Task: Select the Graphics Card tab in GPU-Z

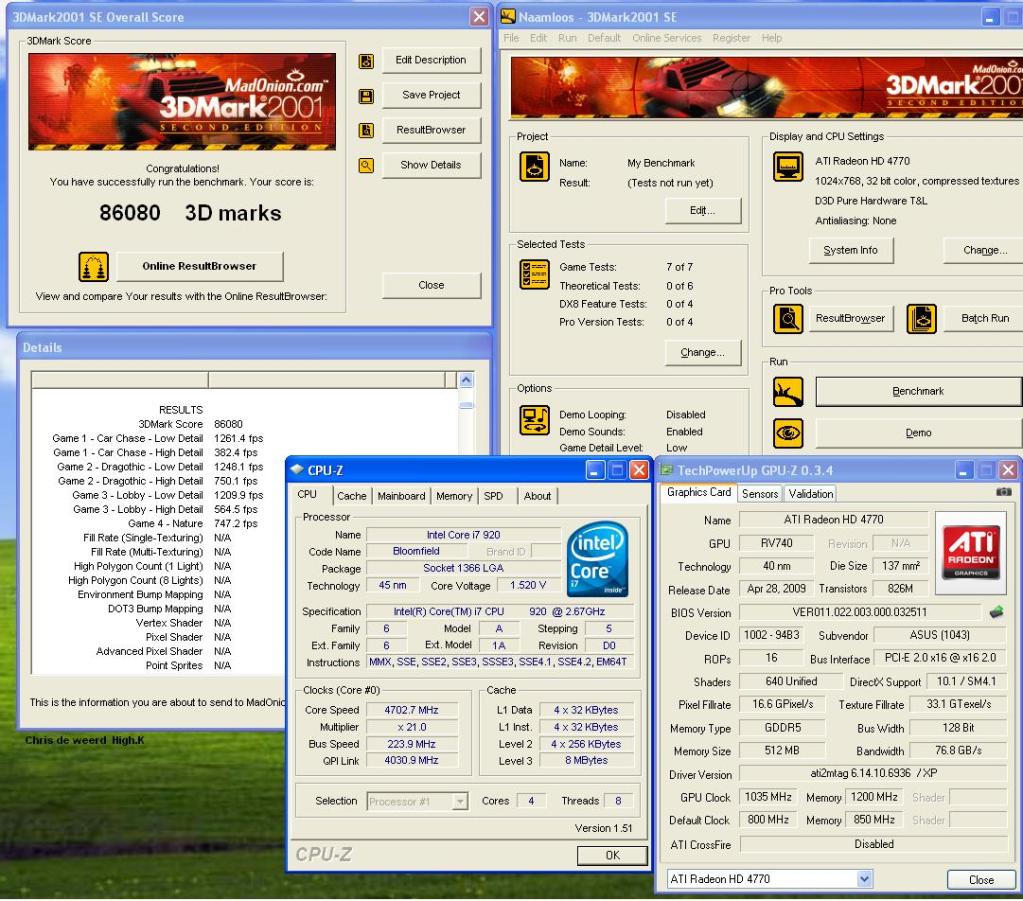Action: [x=699, y=493]
